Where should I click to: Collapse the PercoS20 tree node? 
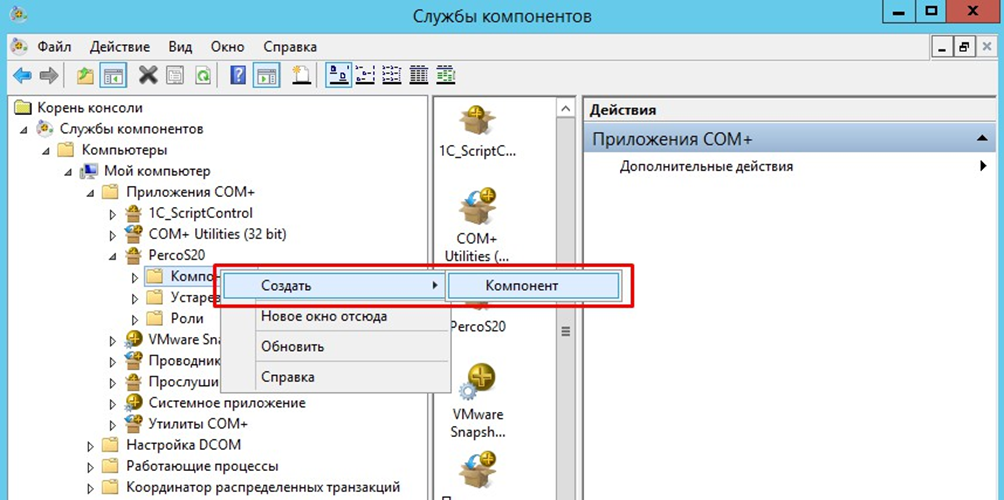113,256
